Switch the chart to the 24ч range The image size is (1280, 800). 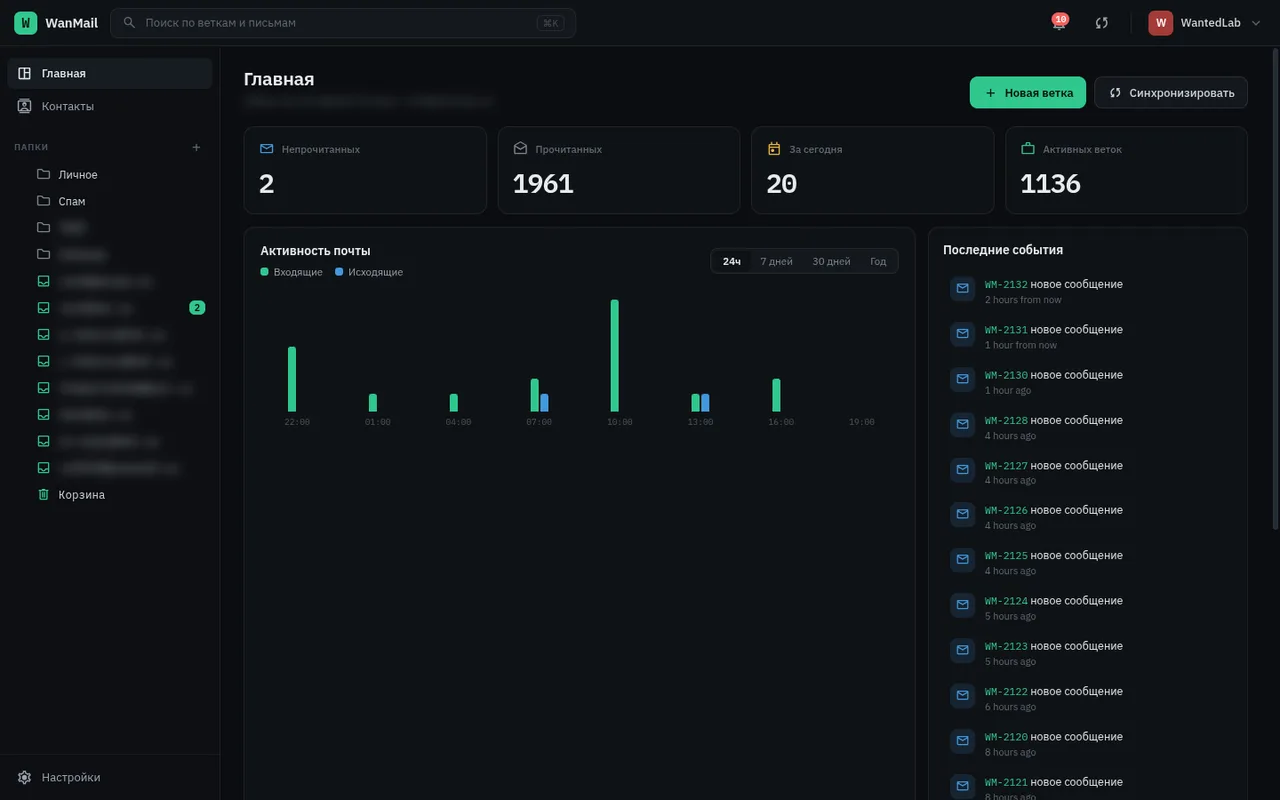pos(732,261)
